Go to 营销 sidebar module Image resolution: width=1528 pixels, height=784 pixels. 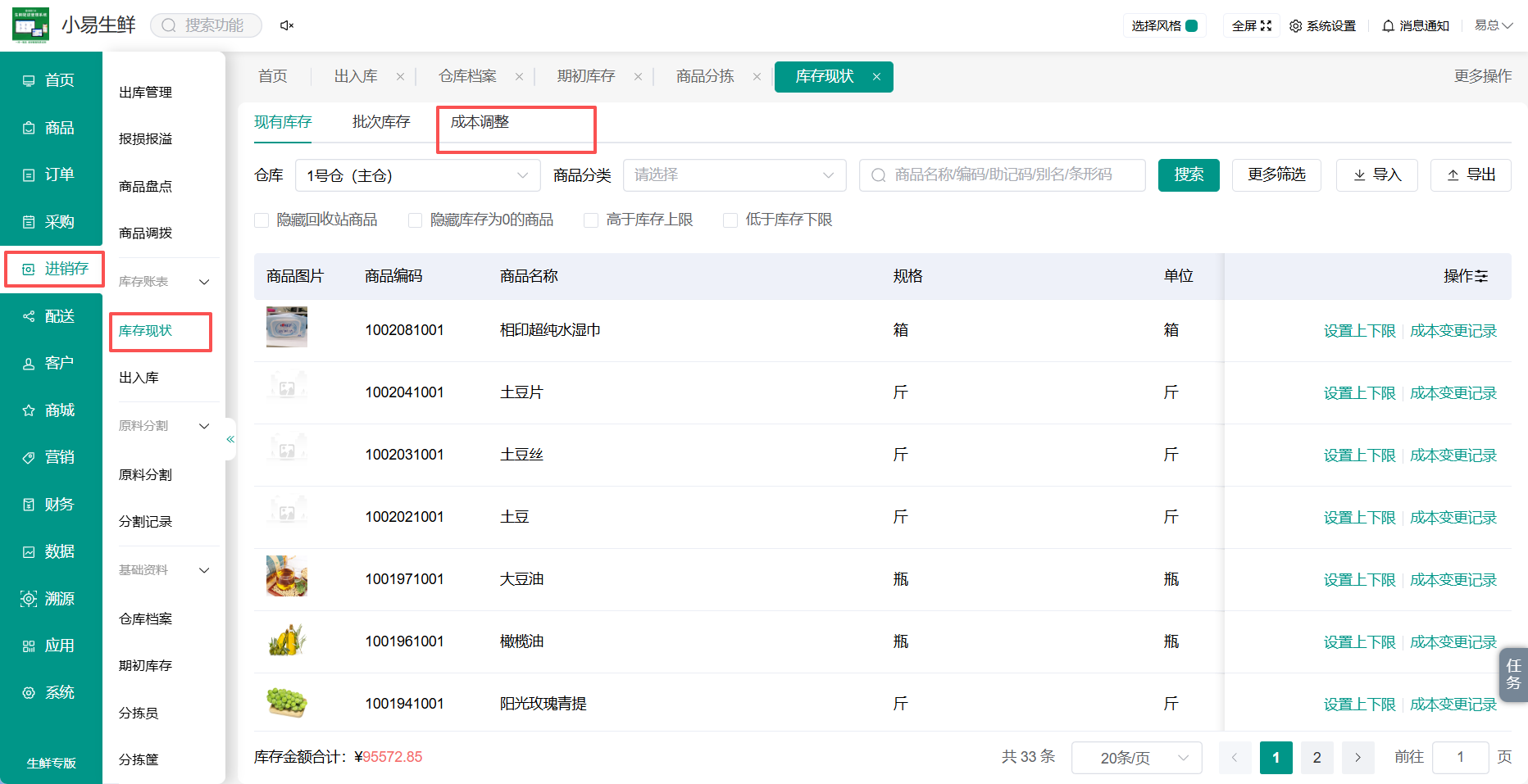coord(51,457)
